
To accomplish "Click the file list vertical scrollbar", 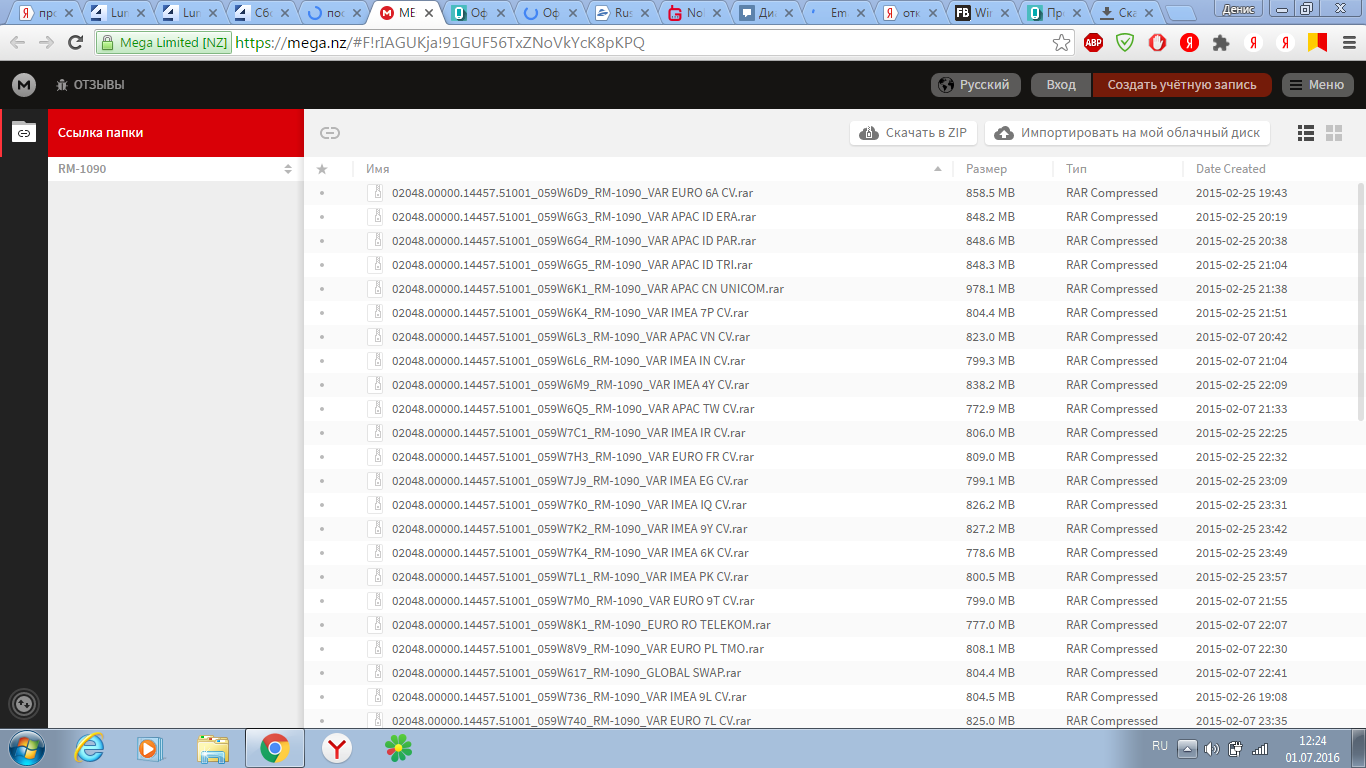I will click(1360, 300).
